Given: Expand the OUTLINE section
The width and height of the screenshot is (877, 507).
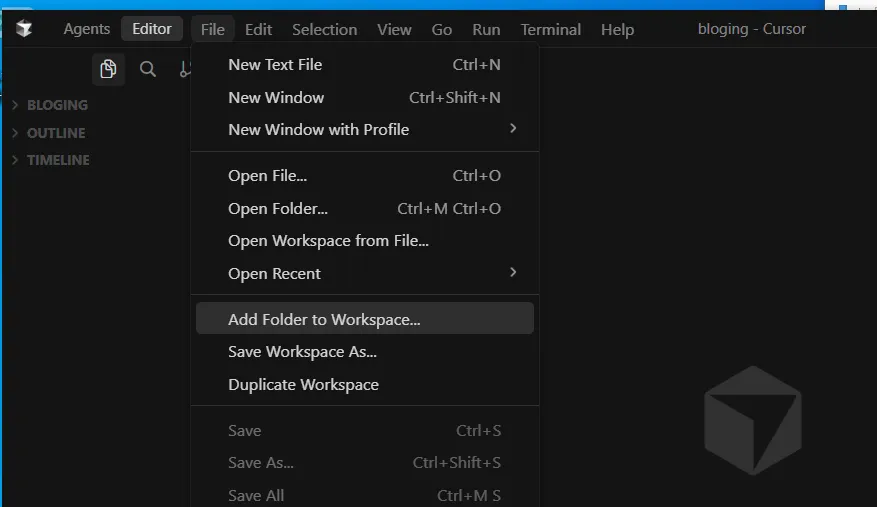Looking at the screenshot, I should (x=55, y=133).
